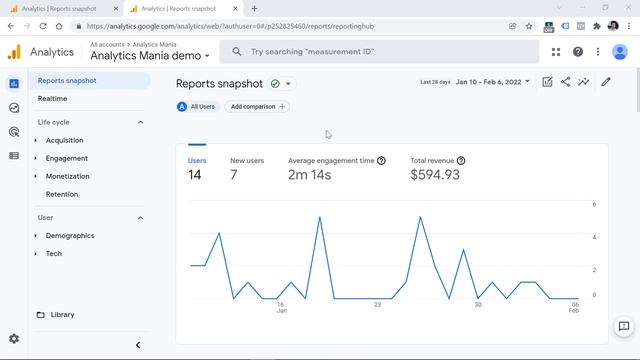Click the Edit comparisons chart icon
Viewport: 640px width, 360px height.
tap(547, 82)
